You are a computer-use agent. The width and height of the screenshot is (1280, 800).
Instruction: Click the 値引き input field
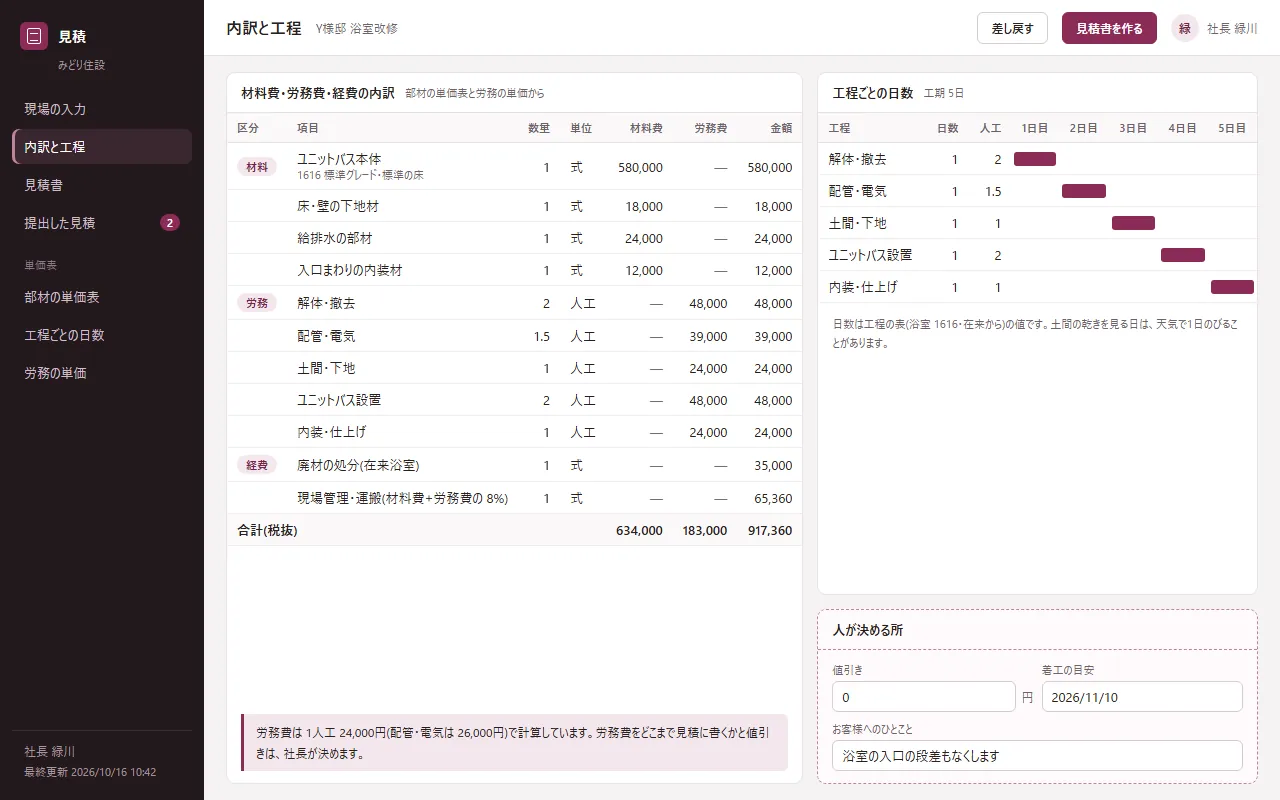[923, 697]
